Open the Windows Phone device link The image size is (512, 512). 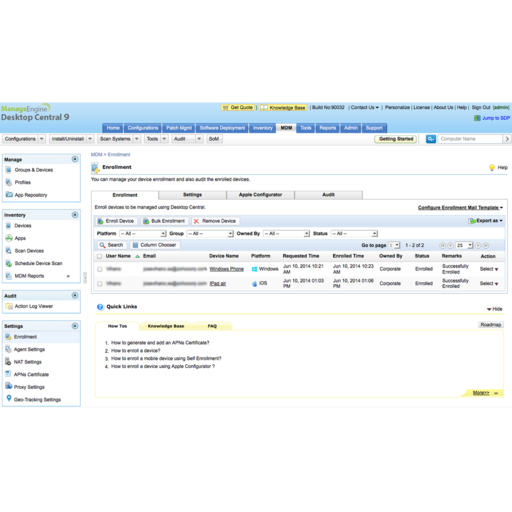click(x=226, y=269)
